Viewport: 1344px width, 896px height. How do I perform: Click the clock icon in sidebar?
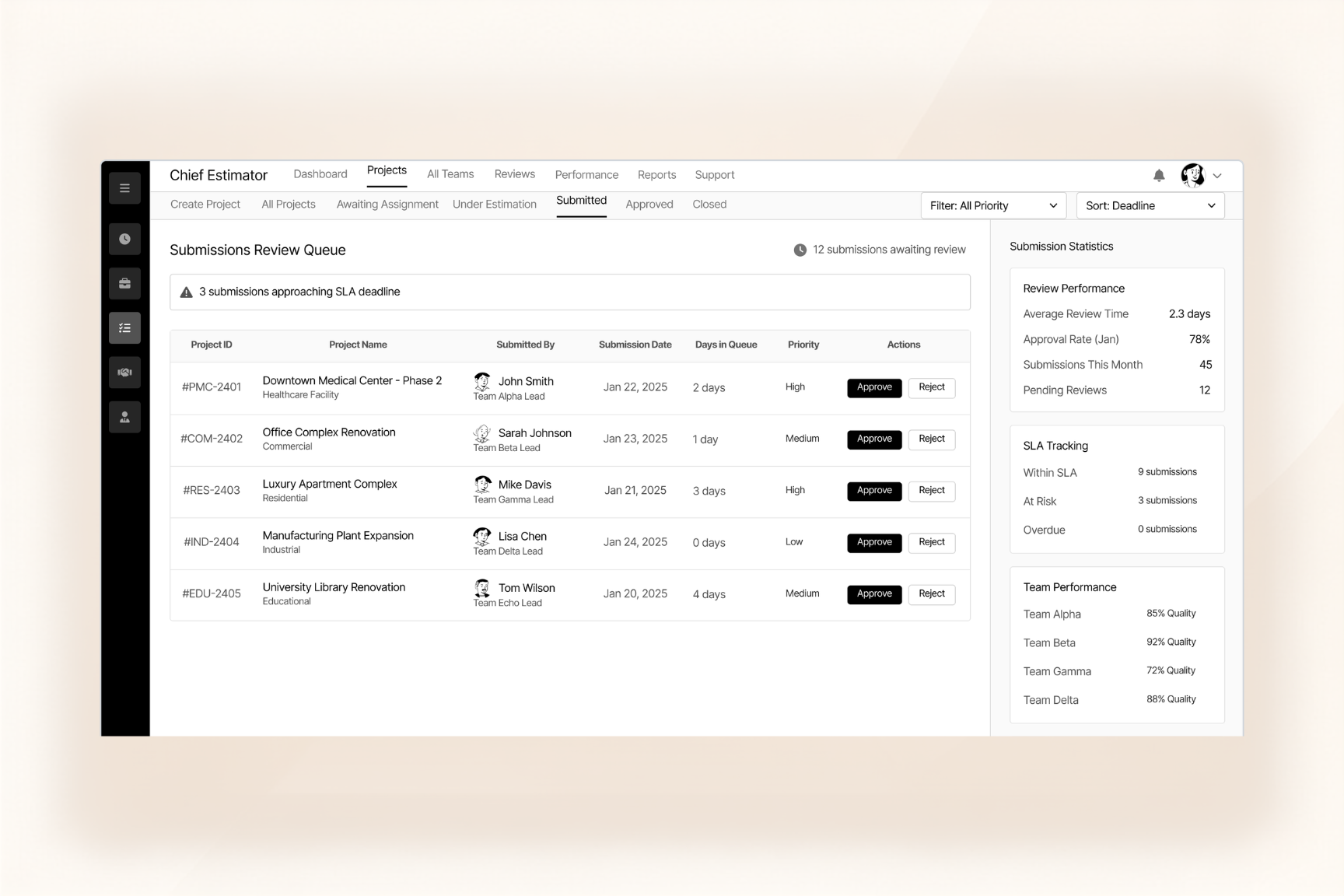(124, 239)
